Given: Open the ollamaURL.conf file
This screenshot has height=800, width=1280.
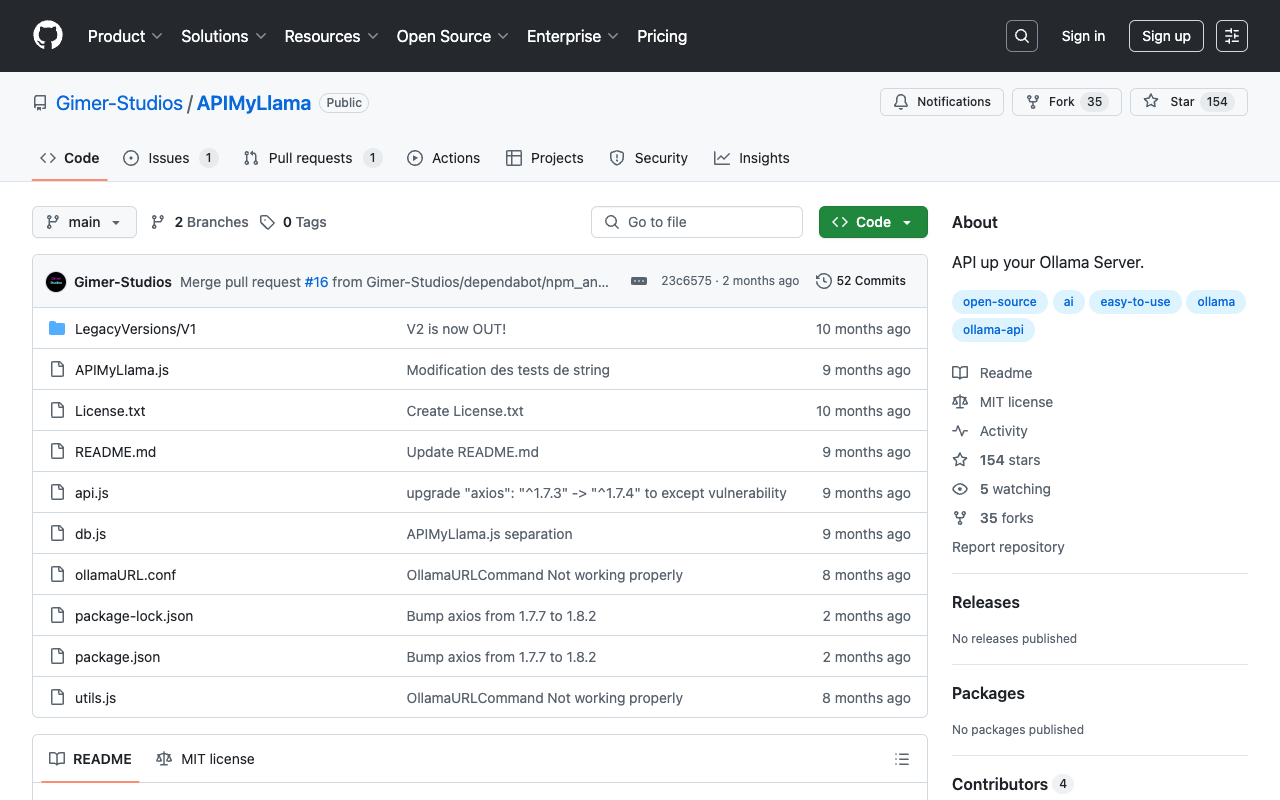Looking at the screenshot, I should pos(125,575).
